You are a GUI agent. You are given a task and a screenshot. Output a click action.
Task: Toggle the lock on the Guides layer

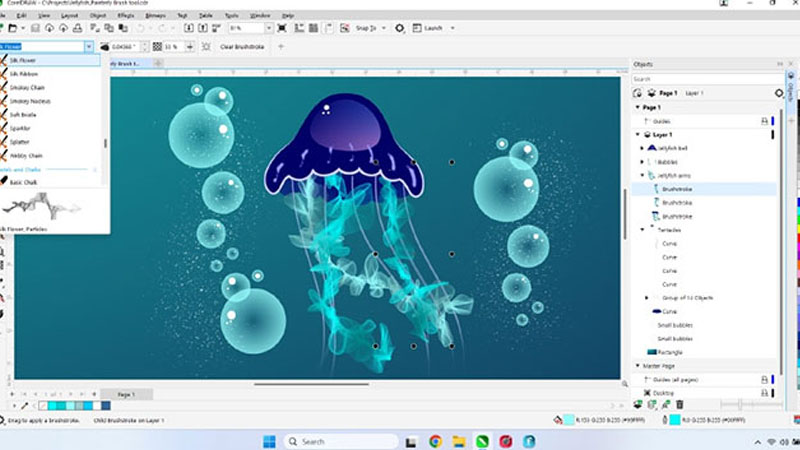click(765, 120)
